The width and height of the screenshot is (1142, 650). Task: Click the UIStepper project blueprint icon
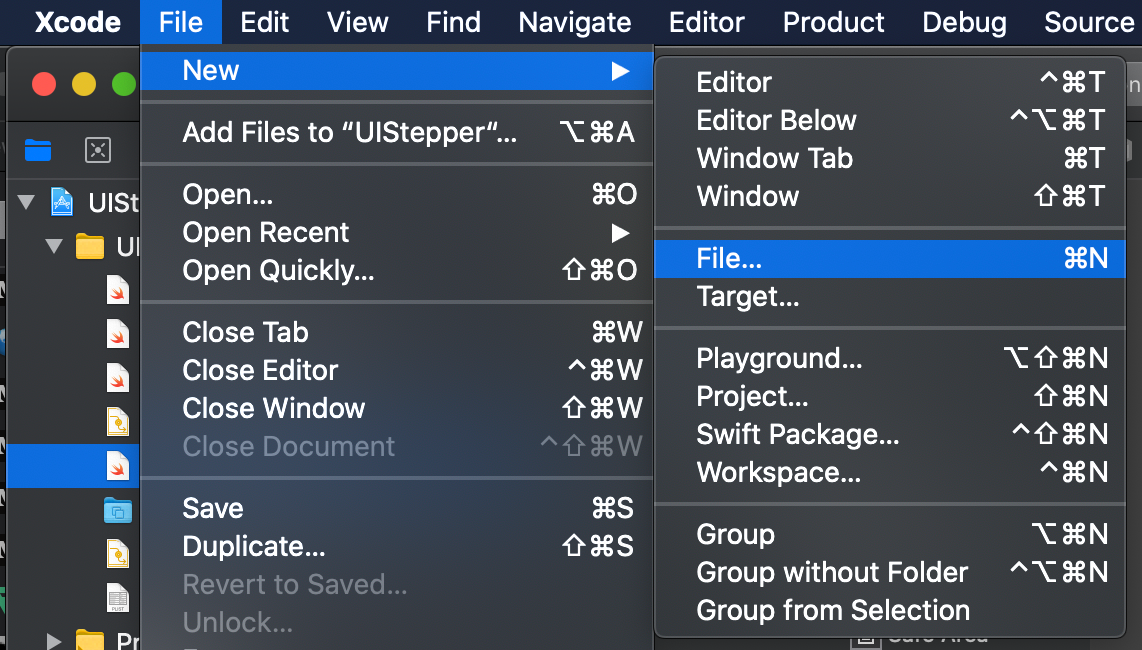tap(63, 202)
